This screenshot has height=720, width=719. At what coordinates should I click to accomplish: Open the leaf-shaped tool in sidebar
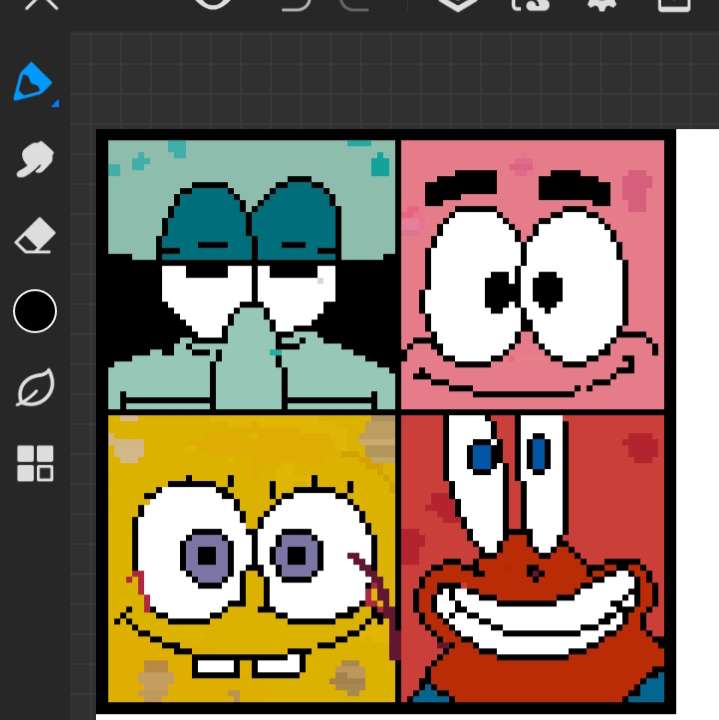coord(35,390)
